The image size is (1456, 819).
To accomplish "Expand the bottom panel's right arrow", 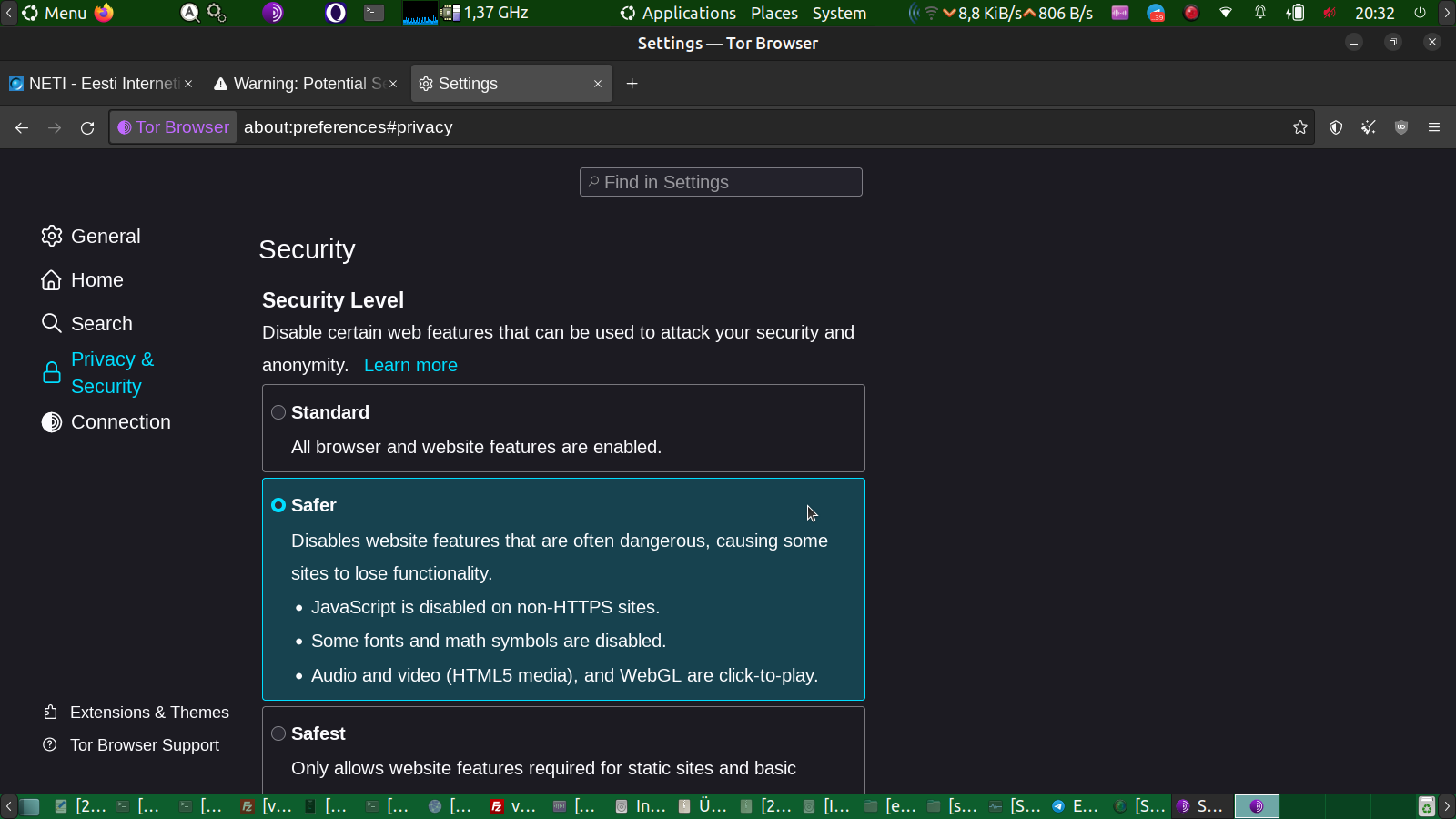I will (x=1447, y=806).
